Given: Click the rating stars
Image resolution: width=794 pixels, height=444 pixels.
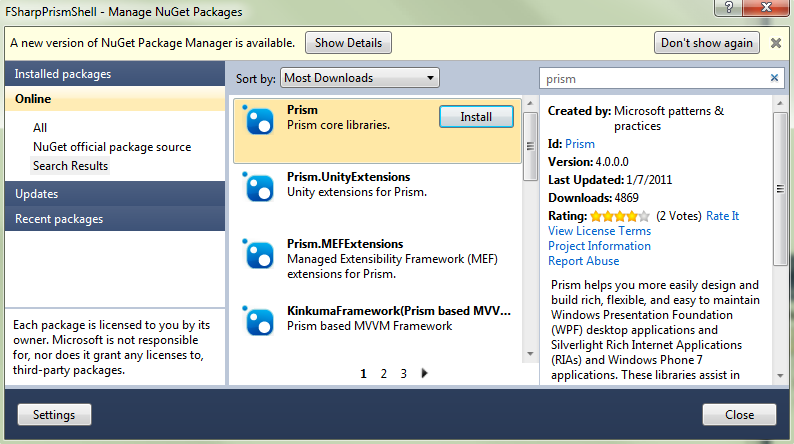Looking at the screenshot, I should pyautogui.click(x=620, y=216).
